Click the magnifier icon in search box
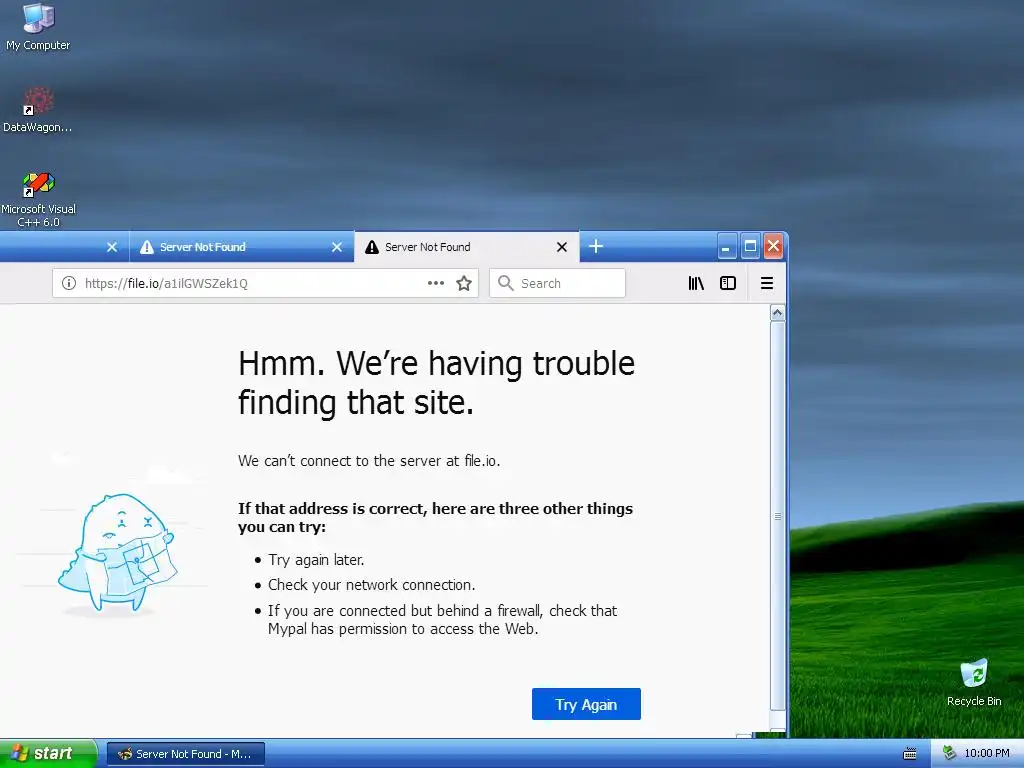Screen dimensions: 1024x768 (x=505, y=283)
